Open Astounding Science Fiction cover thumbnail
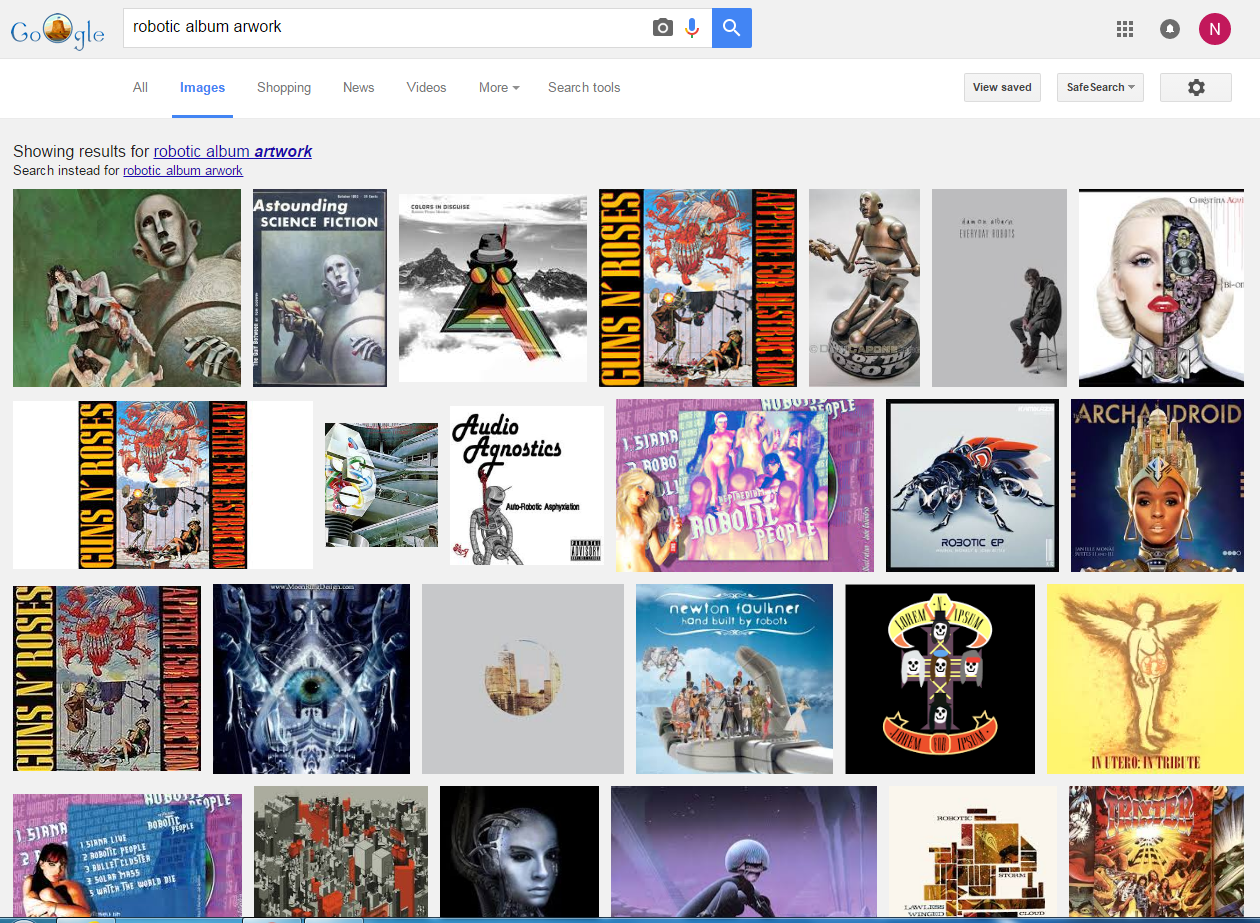The width and height of the screenshot is (1260, 923). click(x=320, y=288)
